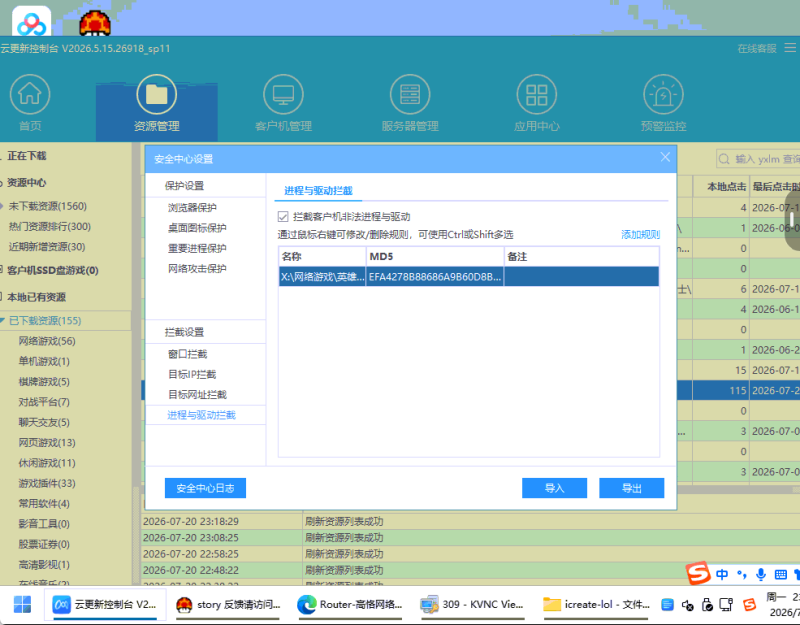800x625 pixels.
Task: Open the 首页 home icon
Action: [30, 94]
